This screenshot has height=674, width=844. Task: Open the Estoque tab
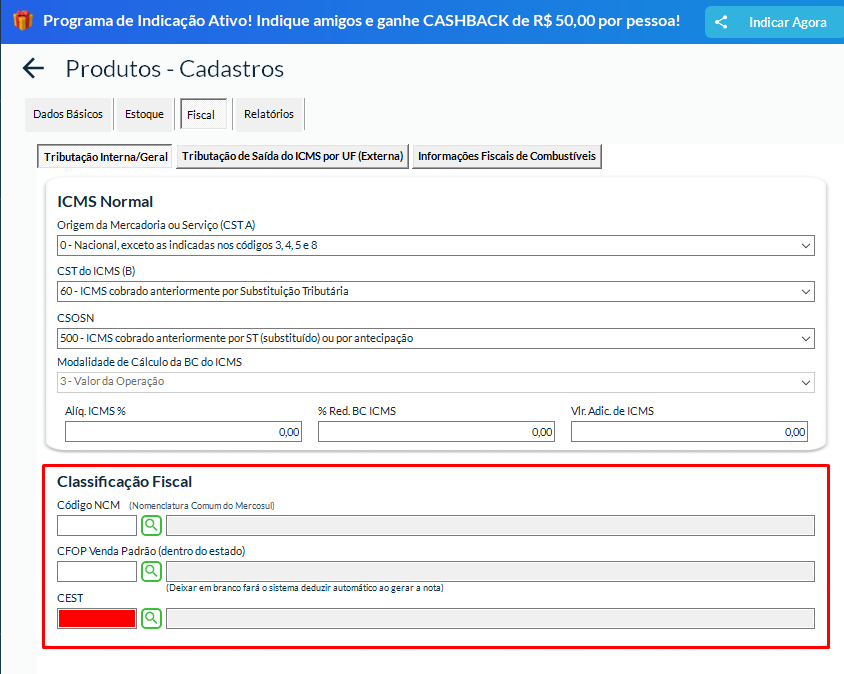[x=145, y=115]
